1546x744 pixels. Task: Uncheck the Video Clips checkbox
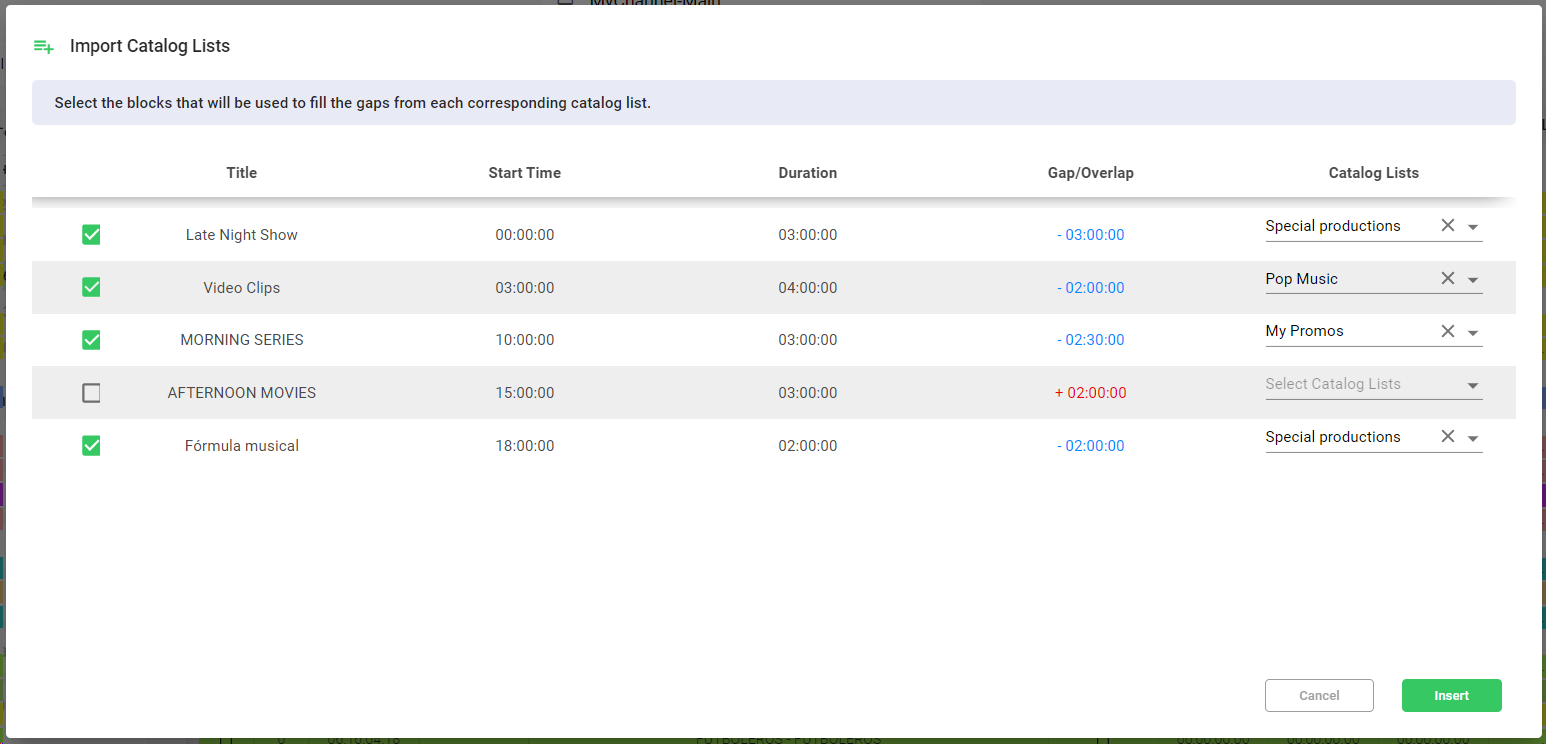pyautogui.click(x=91, y=288)
